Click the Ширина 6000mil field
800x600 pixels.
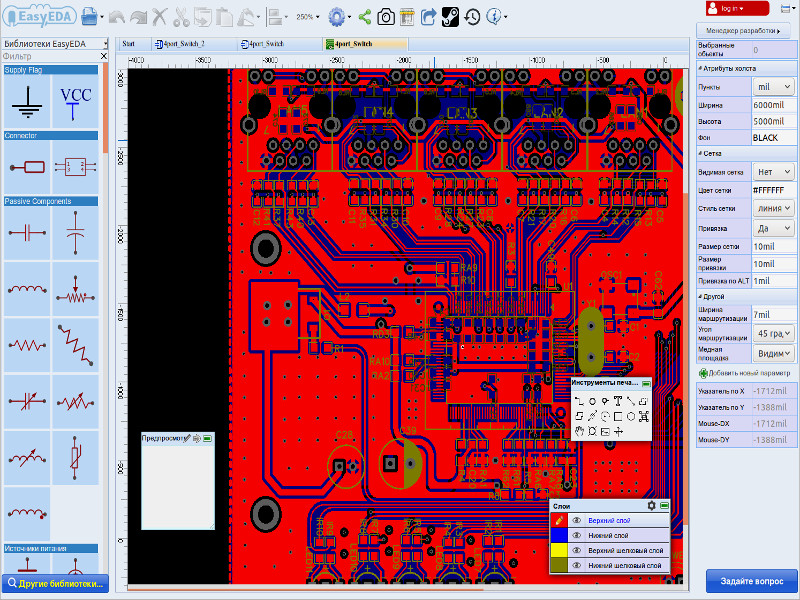774,105
